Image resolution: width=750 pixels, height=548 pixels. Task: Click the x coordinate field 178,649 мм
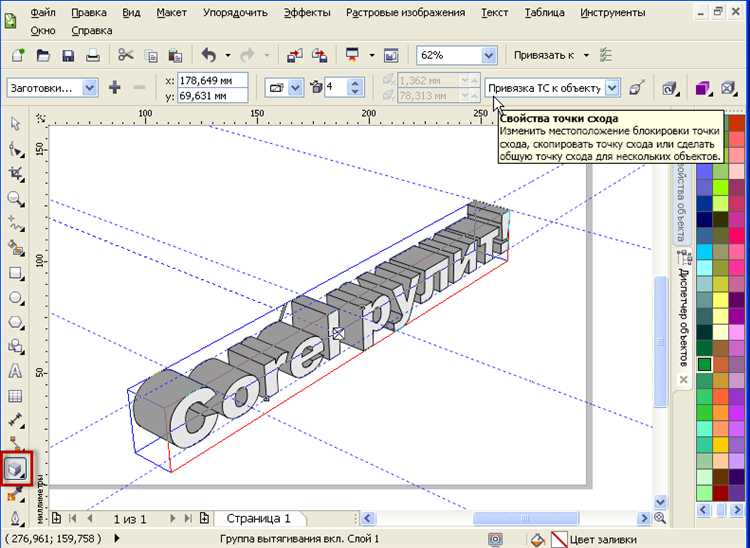pyautogui.click(x=212, y=80)
